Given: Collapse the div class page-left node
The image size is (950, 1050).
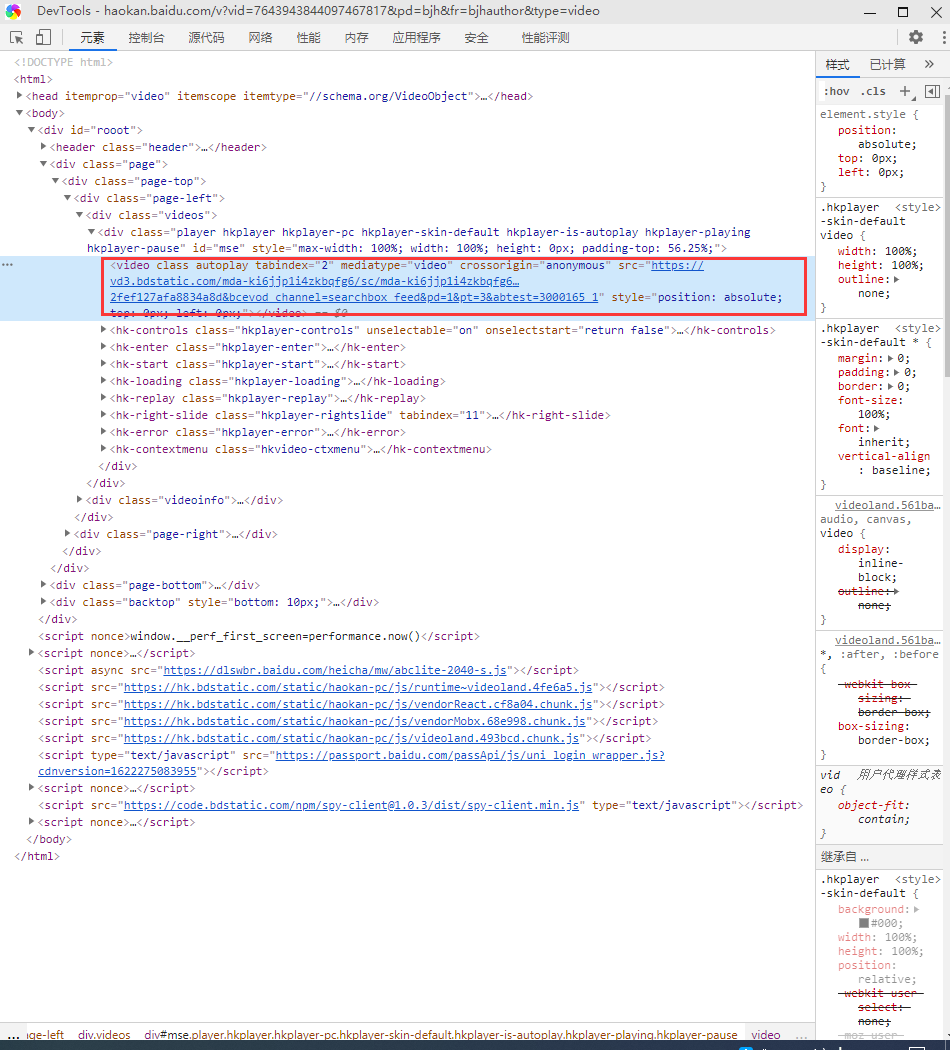Looking at the screenshot, I should pos(68,198).
